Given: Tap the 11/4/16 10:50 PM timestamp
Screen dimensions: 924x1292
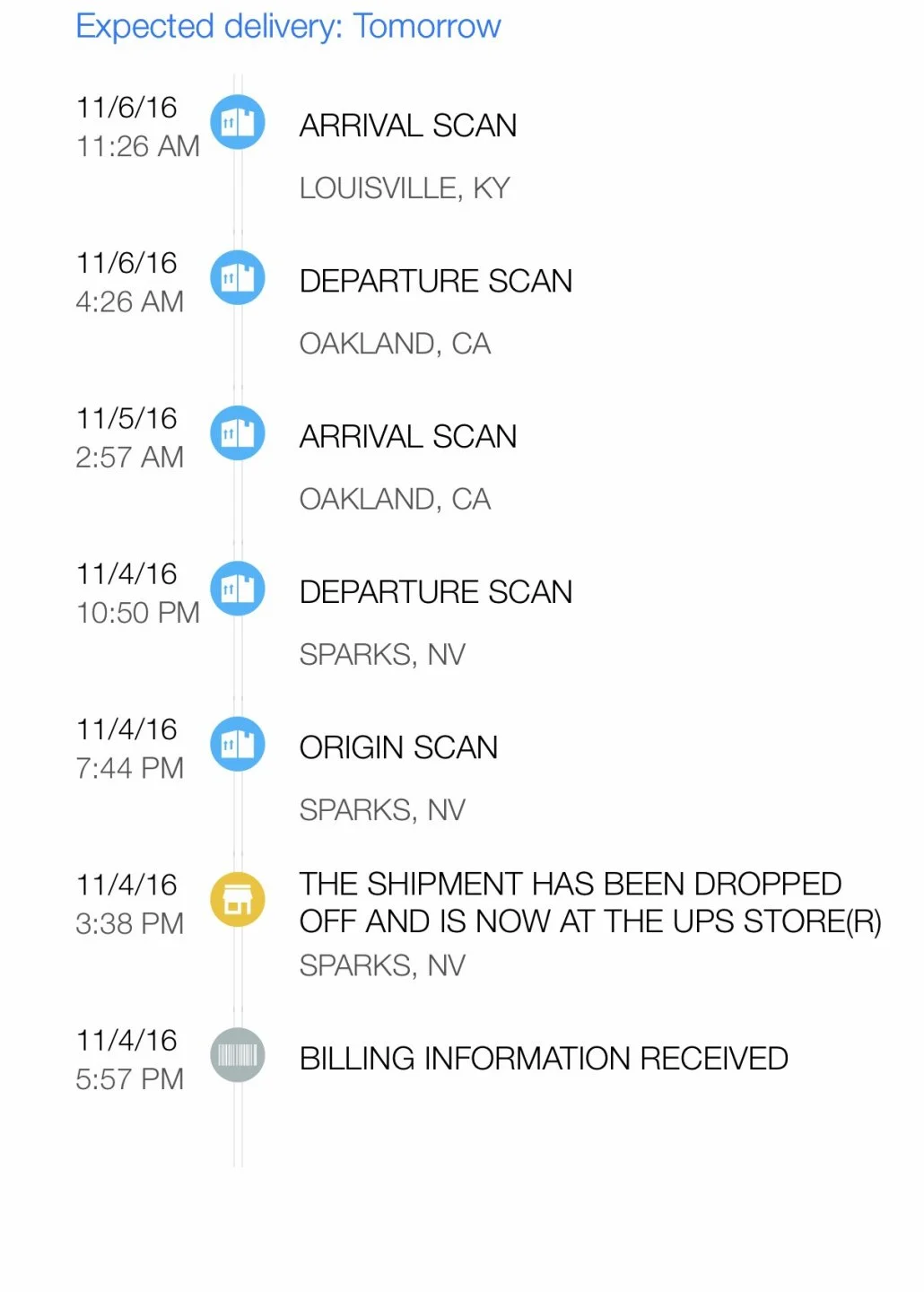Looking at the screenshot, I should point(137,593).
